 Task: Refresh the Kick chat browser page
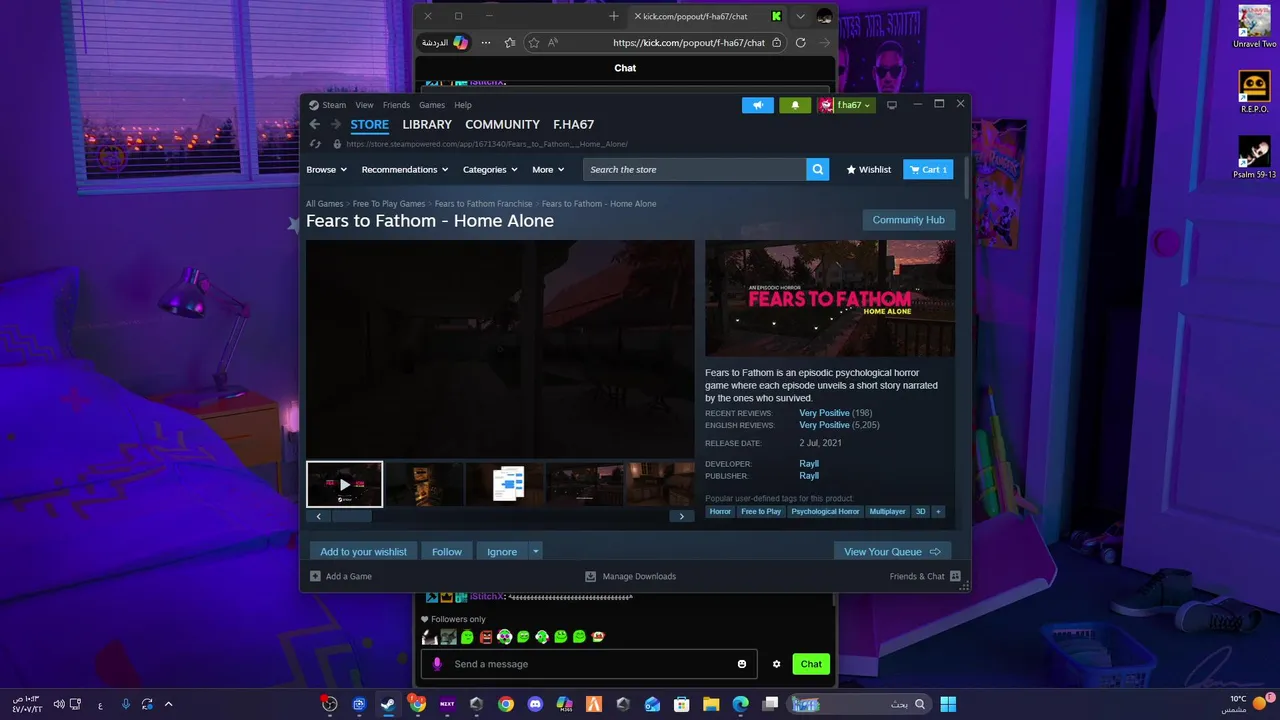800,43
